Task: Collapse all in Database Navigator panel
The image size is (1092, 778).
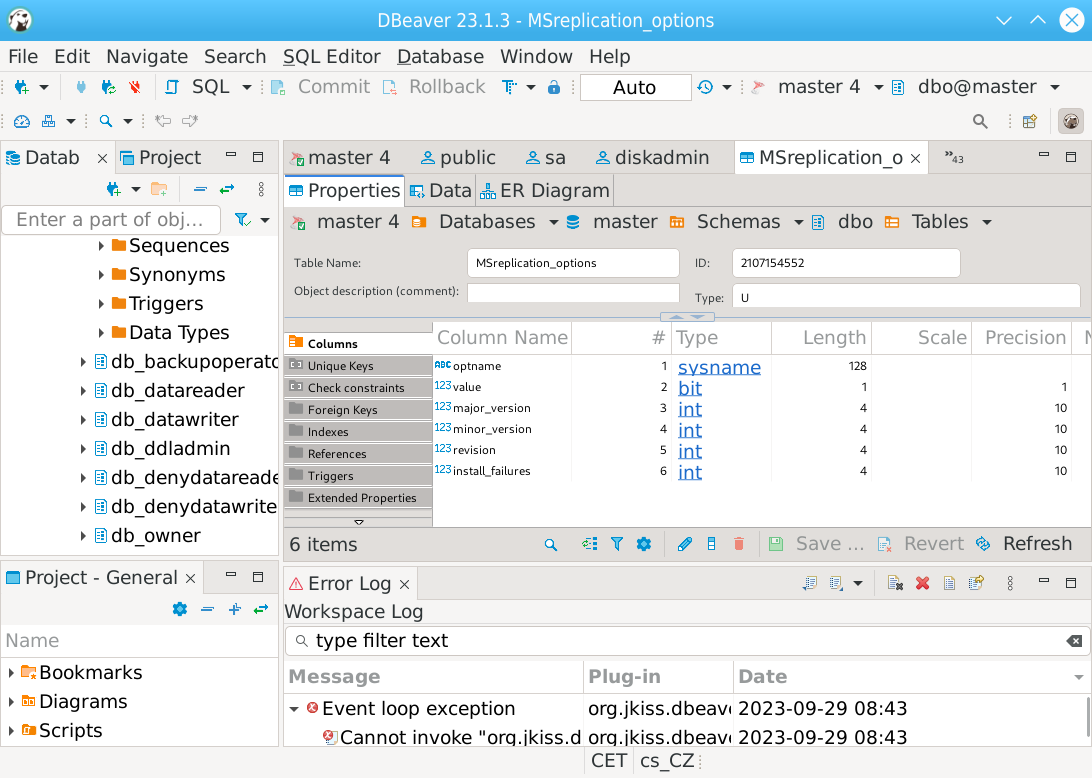Action: (200, 189)
